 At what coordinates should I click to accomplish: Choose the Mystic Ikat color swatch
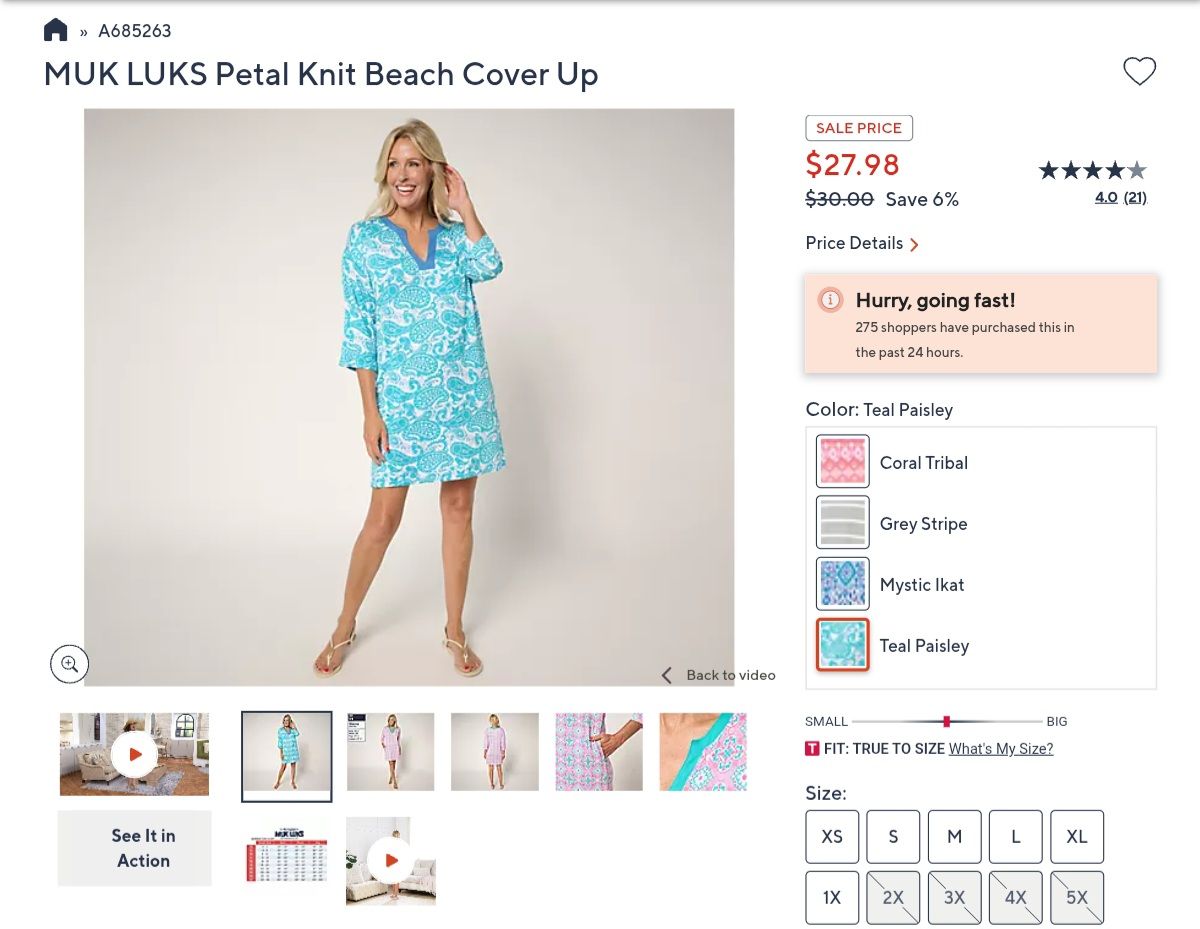(843, 584)
